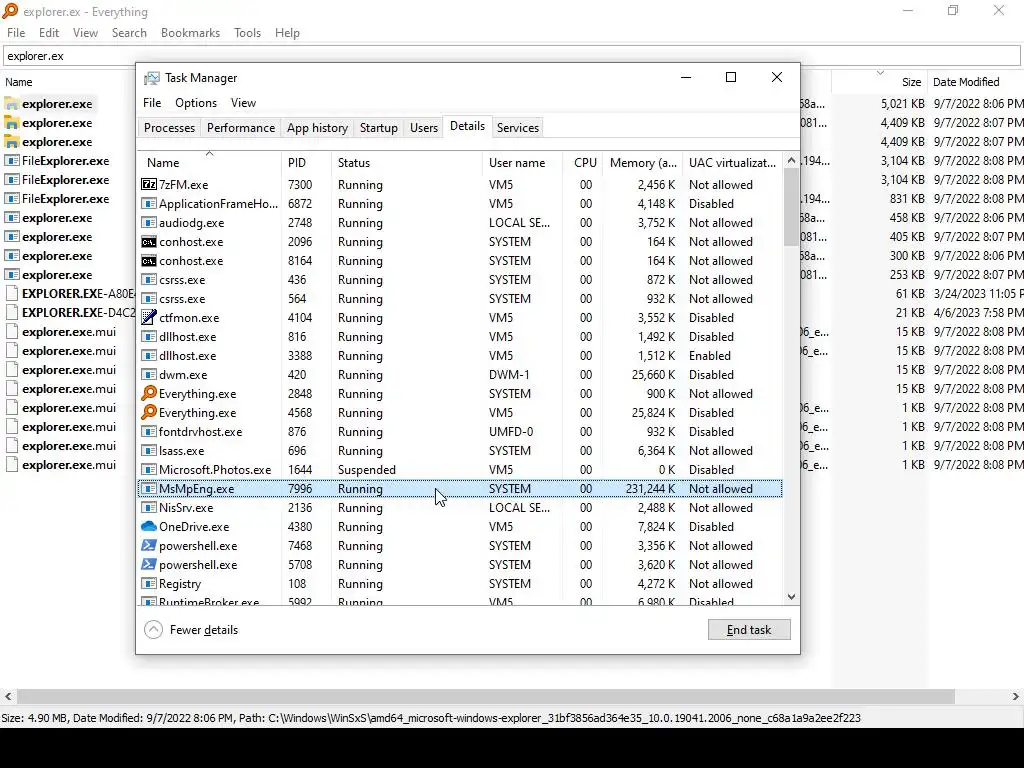Collapse Task Manager with Fewer details

191,630
